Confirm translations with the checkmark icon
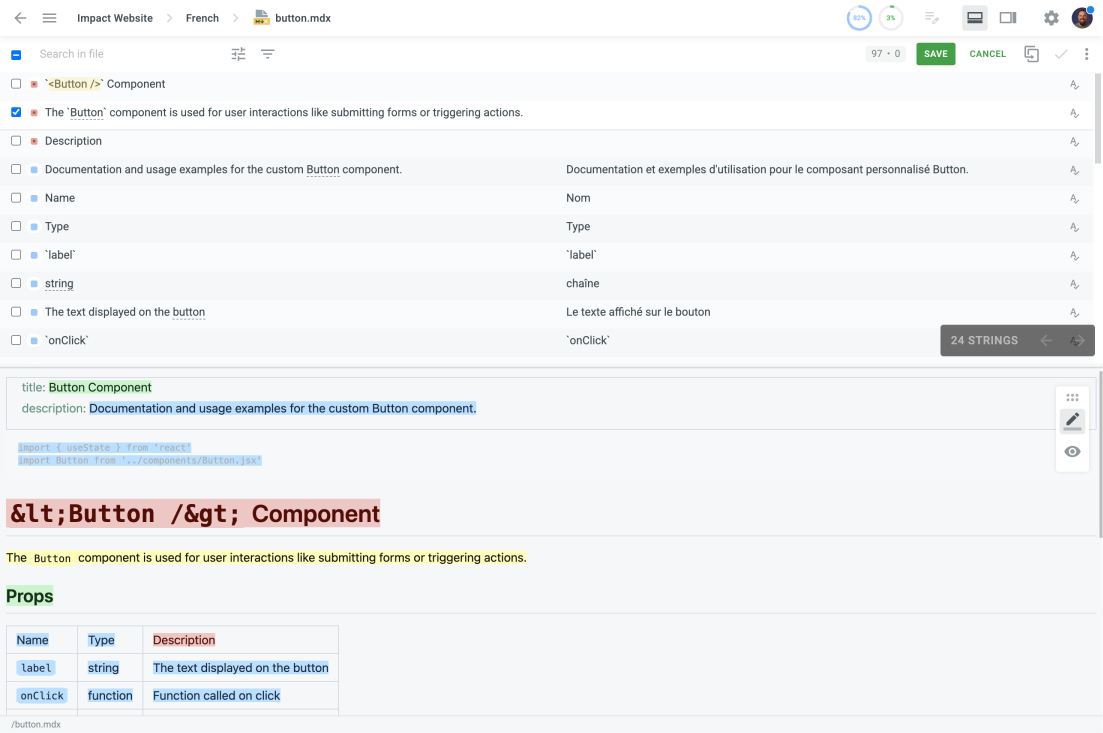Viewport: 1103px width, 733px height. 1060,54
